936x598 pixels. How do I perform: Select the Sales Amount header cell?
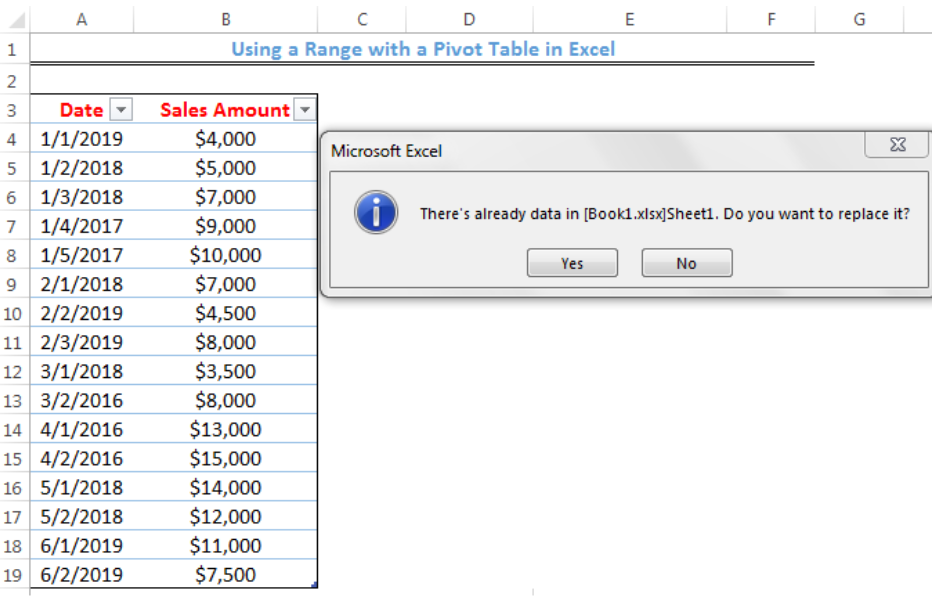point(224,110)
